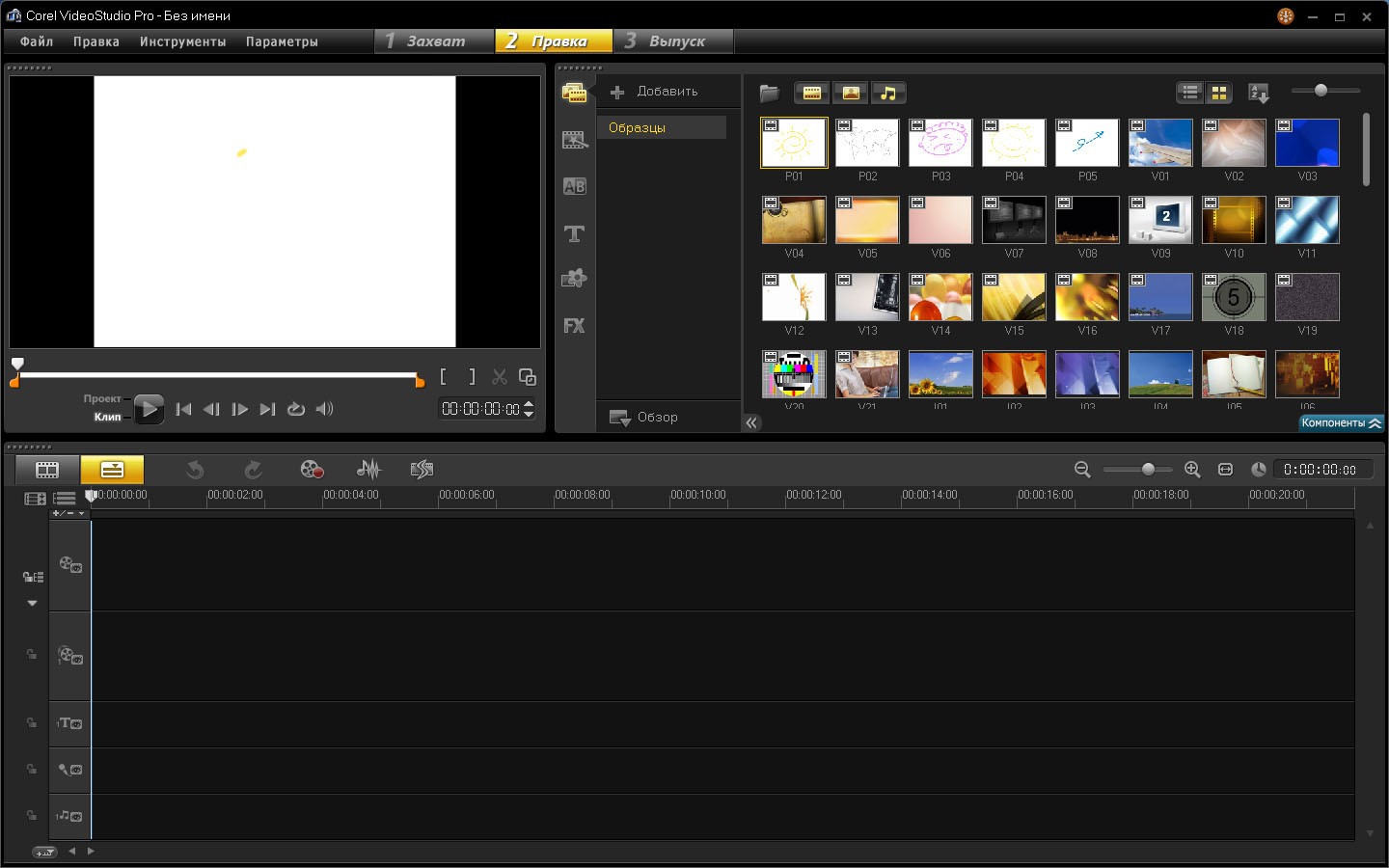Open the Параметры menu
Image resolution: width=1389 pixels, height=868 pixels.
tap(281, 41)
